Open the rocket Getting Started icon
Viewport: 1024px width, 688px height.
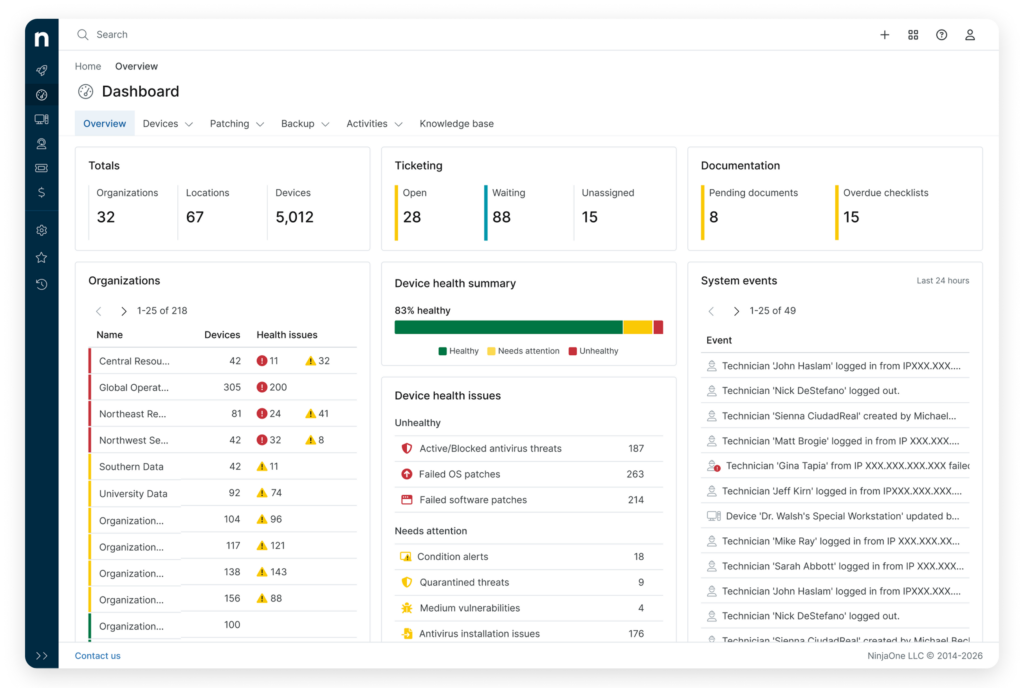[41, 70]
